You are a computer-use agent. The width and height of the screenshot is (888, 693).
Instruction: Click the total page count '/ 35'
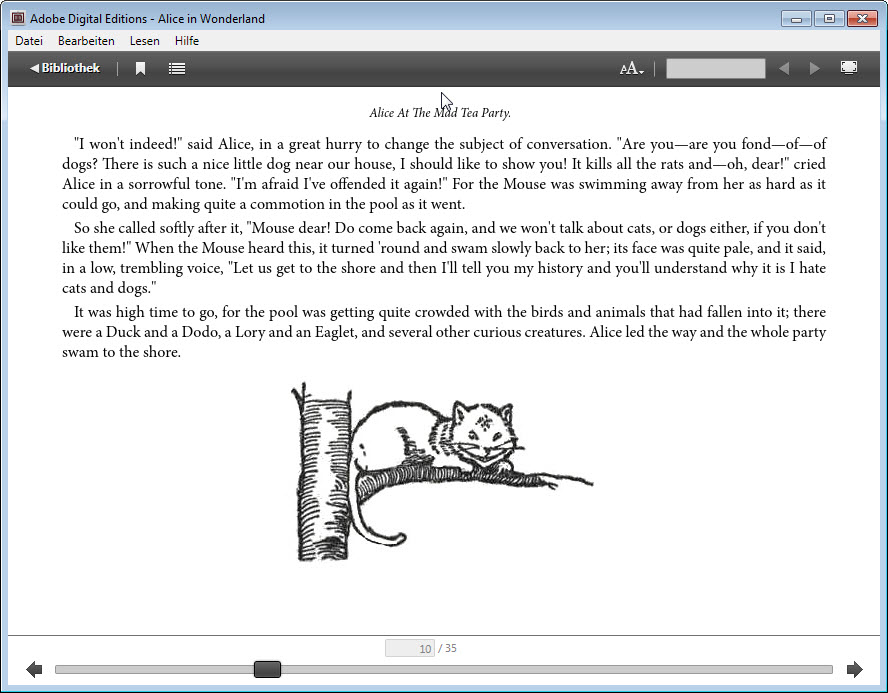pos(447,648)
